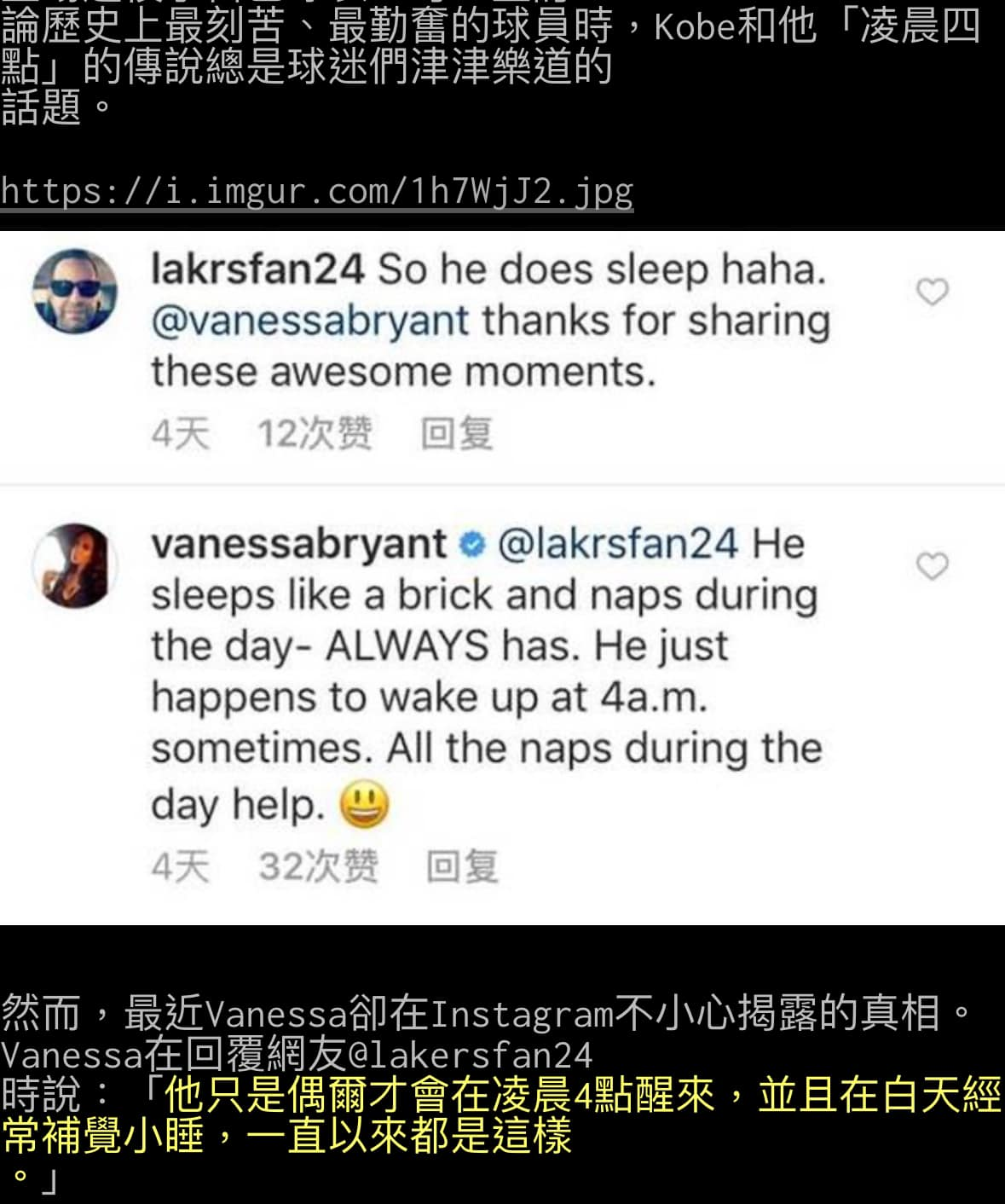Click the 4天 timestamp under Vanessa's reply
1005x1204 pixels.
pyautogui.click(x=180, y=866)
